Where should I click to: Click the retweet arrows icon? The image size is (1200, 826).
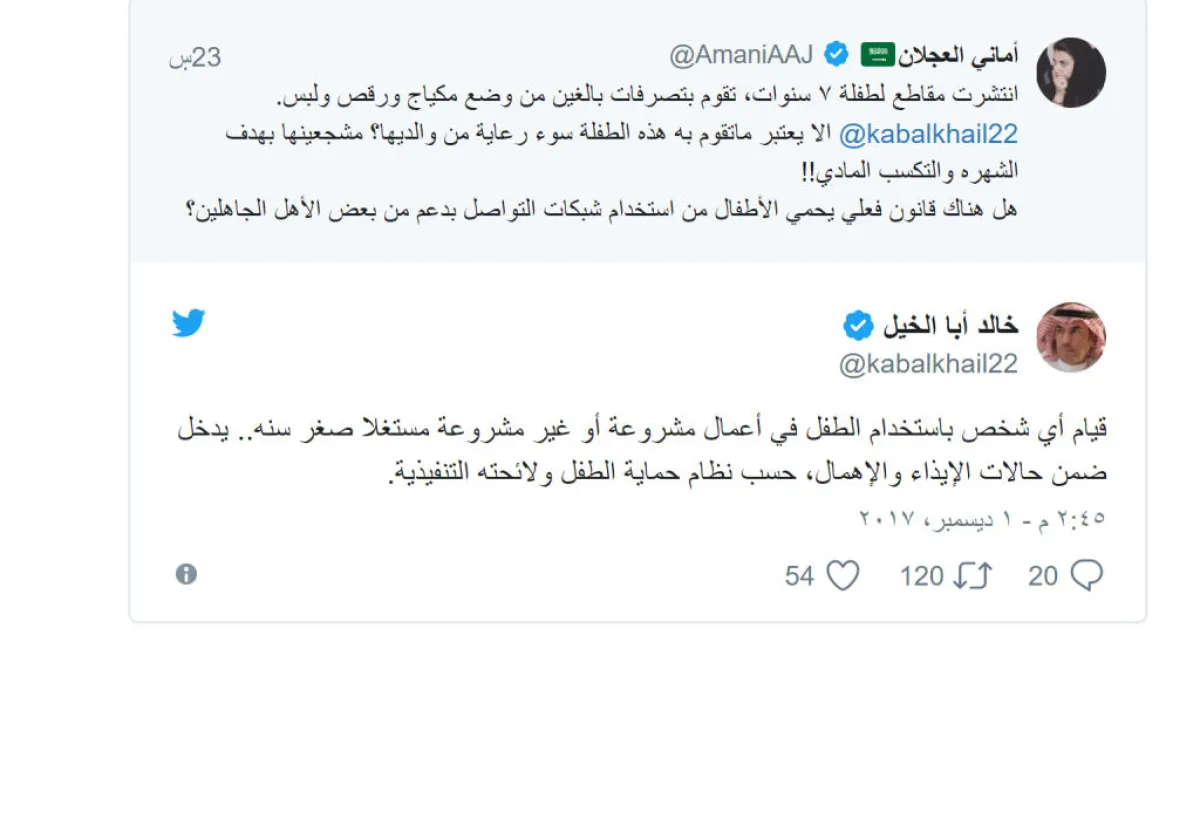click(973, 575)
